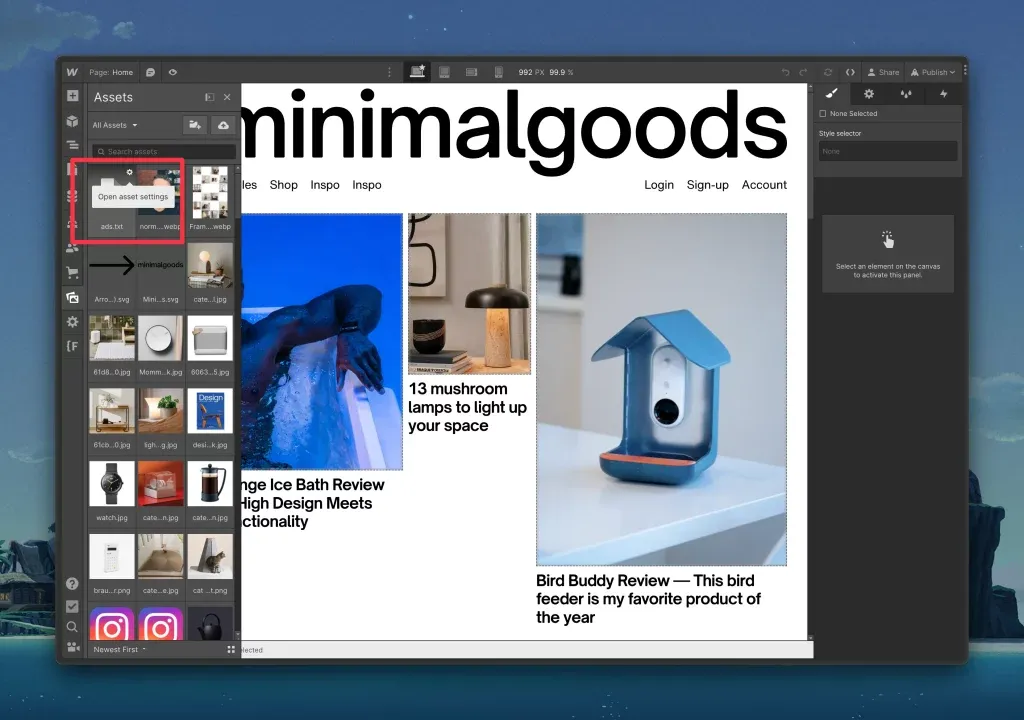Open the code export brackets icon
The width and height of the screenshot is (1024, 720).
[x=850, y=73]
